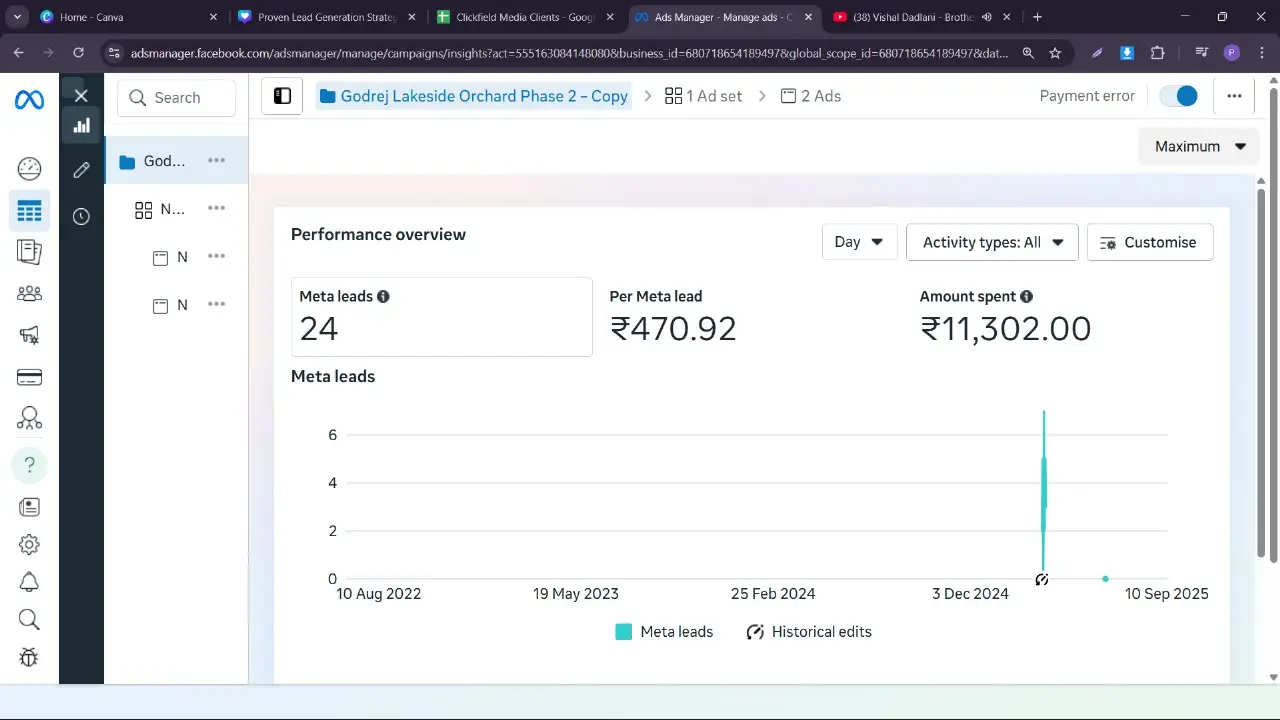Select 1 Ad set in breadcrumb

tap(703, 96)
